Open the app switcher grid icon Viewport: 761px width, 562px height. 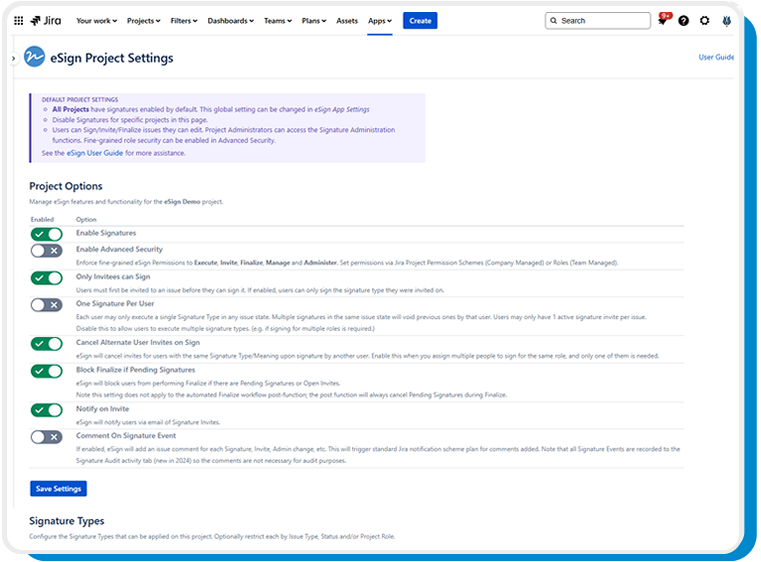18,20
